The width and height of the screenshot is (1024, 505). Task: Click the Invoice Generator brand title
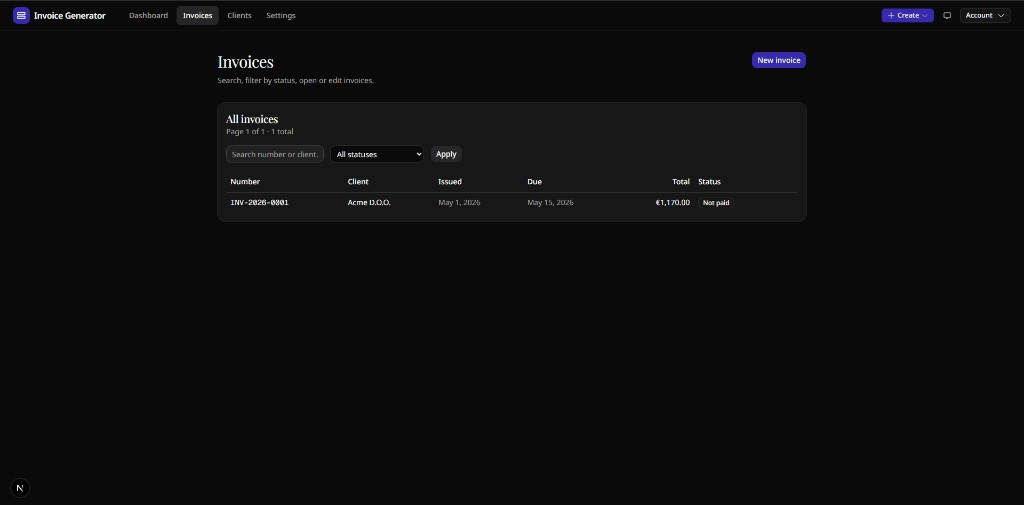[69, 16]
